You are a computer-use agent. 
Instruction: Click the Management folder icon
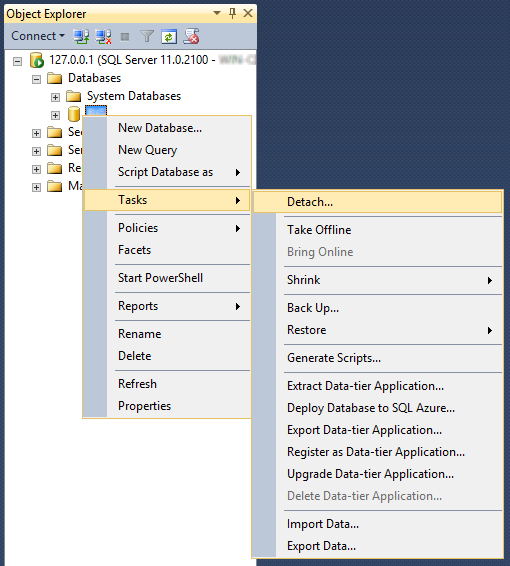[x=55, y=186]
